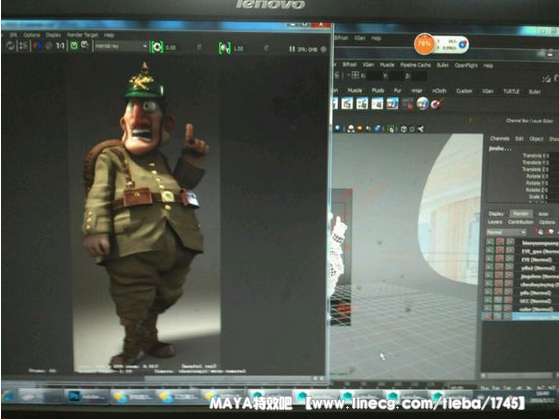Toggle renderable flag of EYE render layer

490,258
